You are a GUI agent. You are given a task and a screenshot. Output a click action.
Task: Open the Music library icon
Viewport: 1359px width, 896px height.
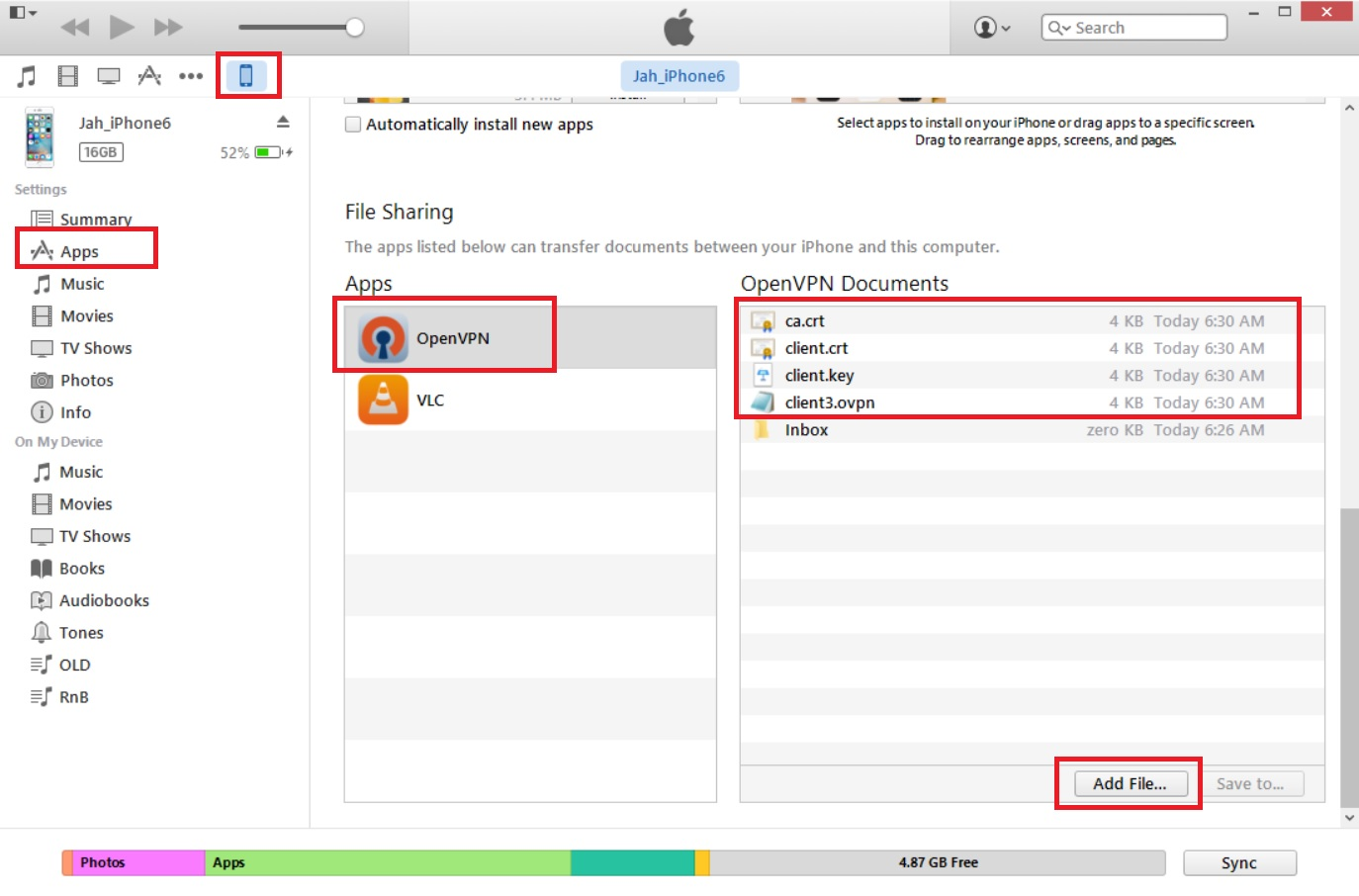coord(27,75)
